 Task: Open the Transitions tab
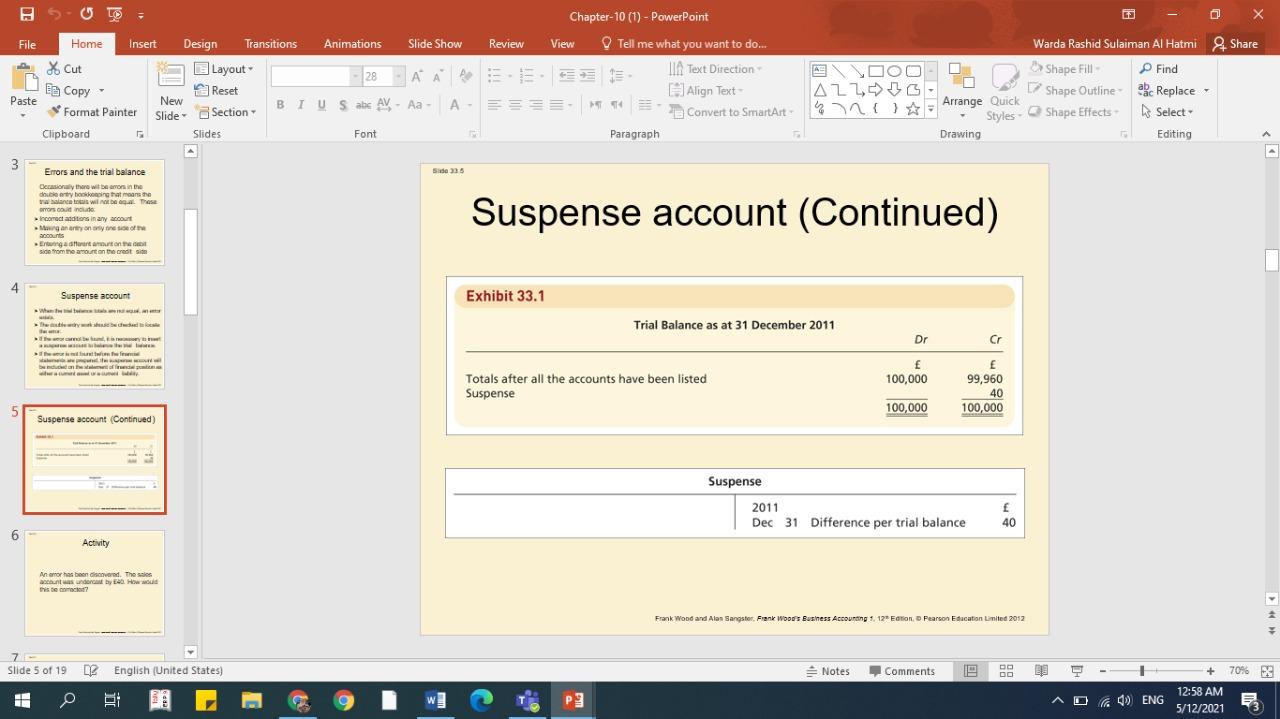pos(270,44)
